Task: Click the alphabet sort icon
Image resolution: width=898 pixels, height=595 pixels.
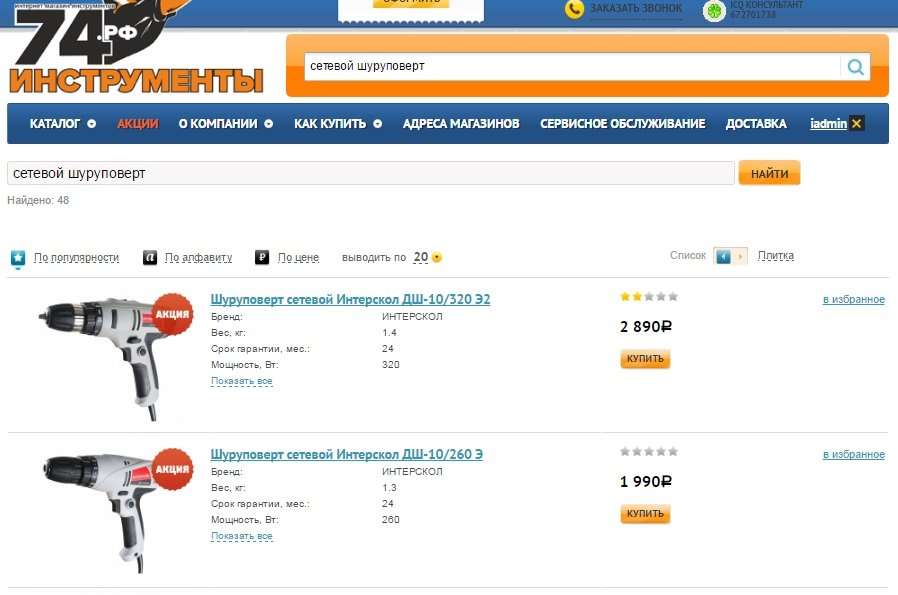Action: coord(149,258)
